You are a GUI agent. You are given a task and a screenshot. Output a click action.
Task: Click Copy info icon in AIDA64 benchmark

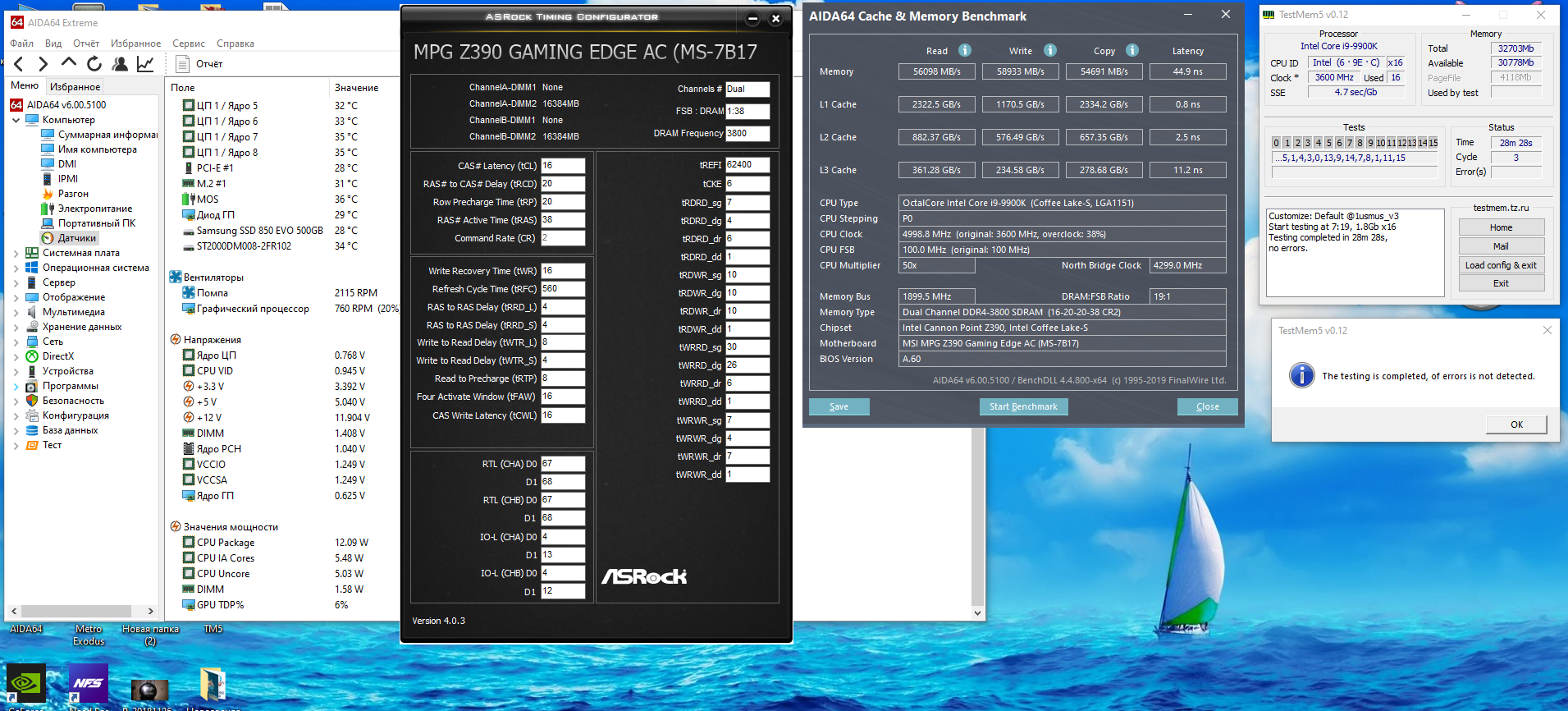pos(1132,50)
